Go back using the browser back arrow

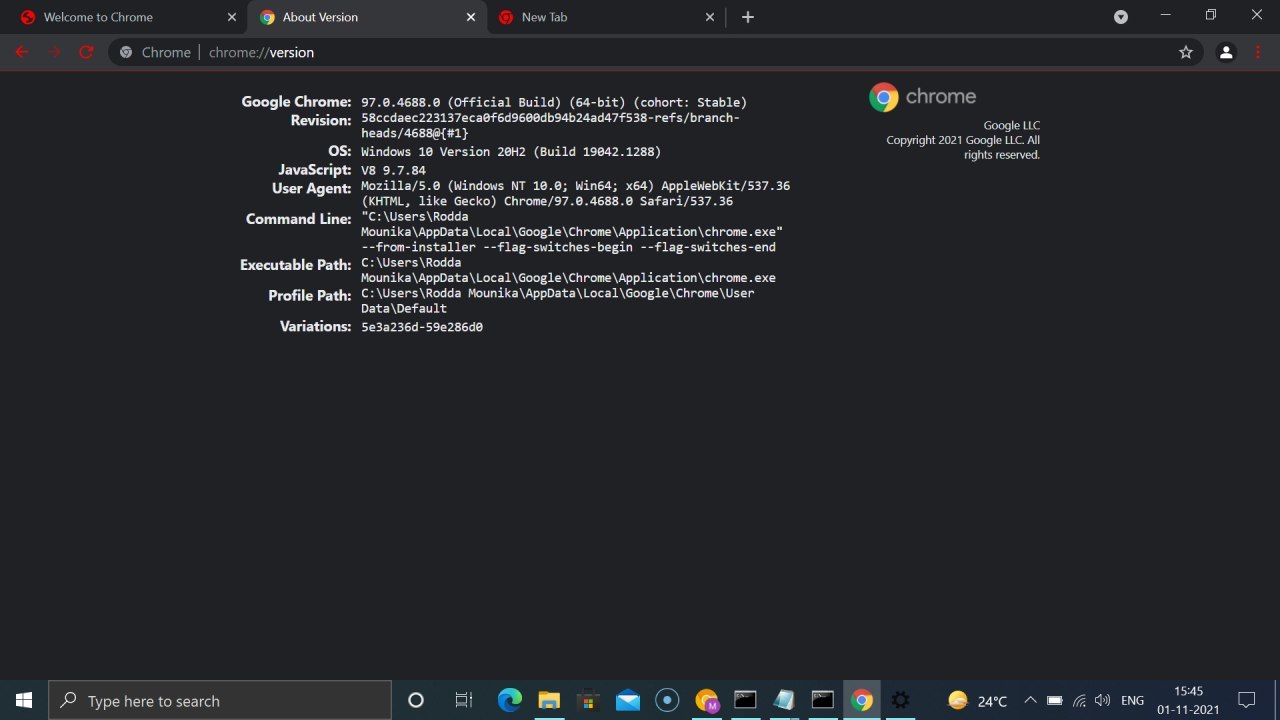(22, 52)
